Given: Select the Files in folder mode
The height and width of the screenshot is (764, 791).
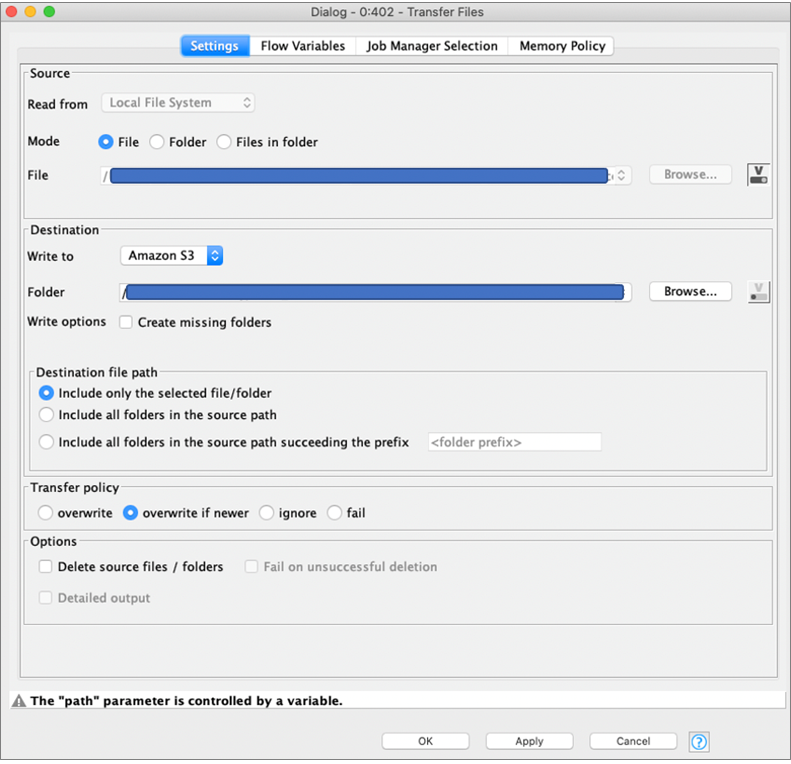Looking at the screenshot, I should [223, 142].
